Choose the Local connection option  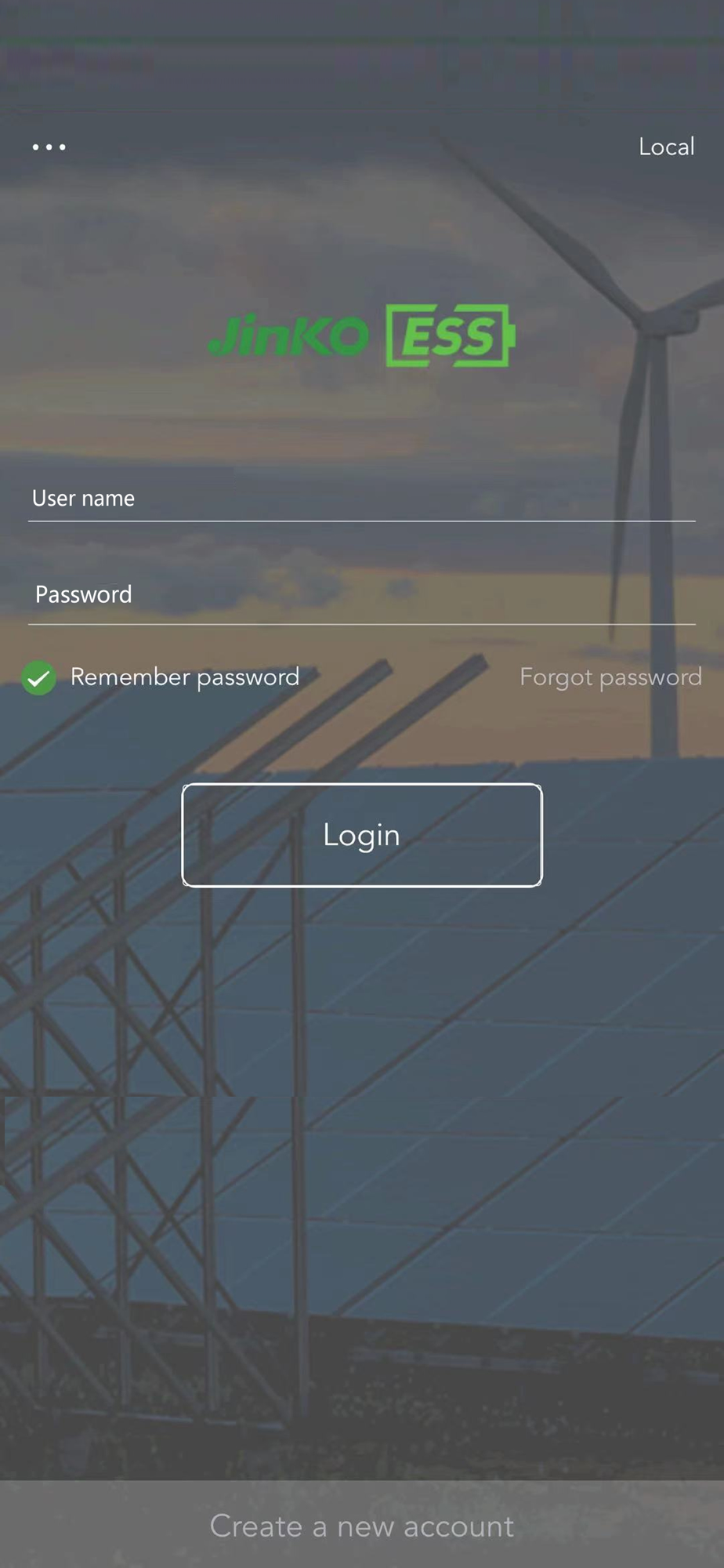point(666,147)
